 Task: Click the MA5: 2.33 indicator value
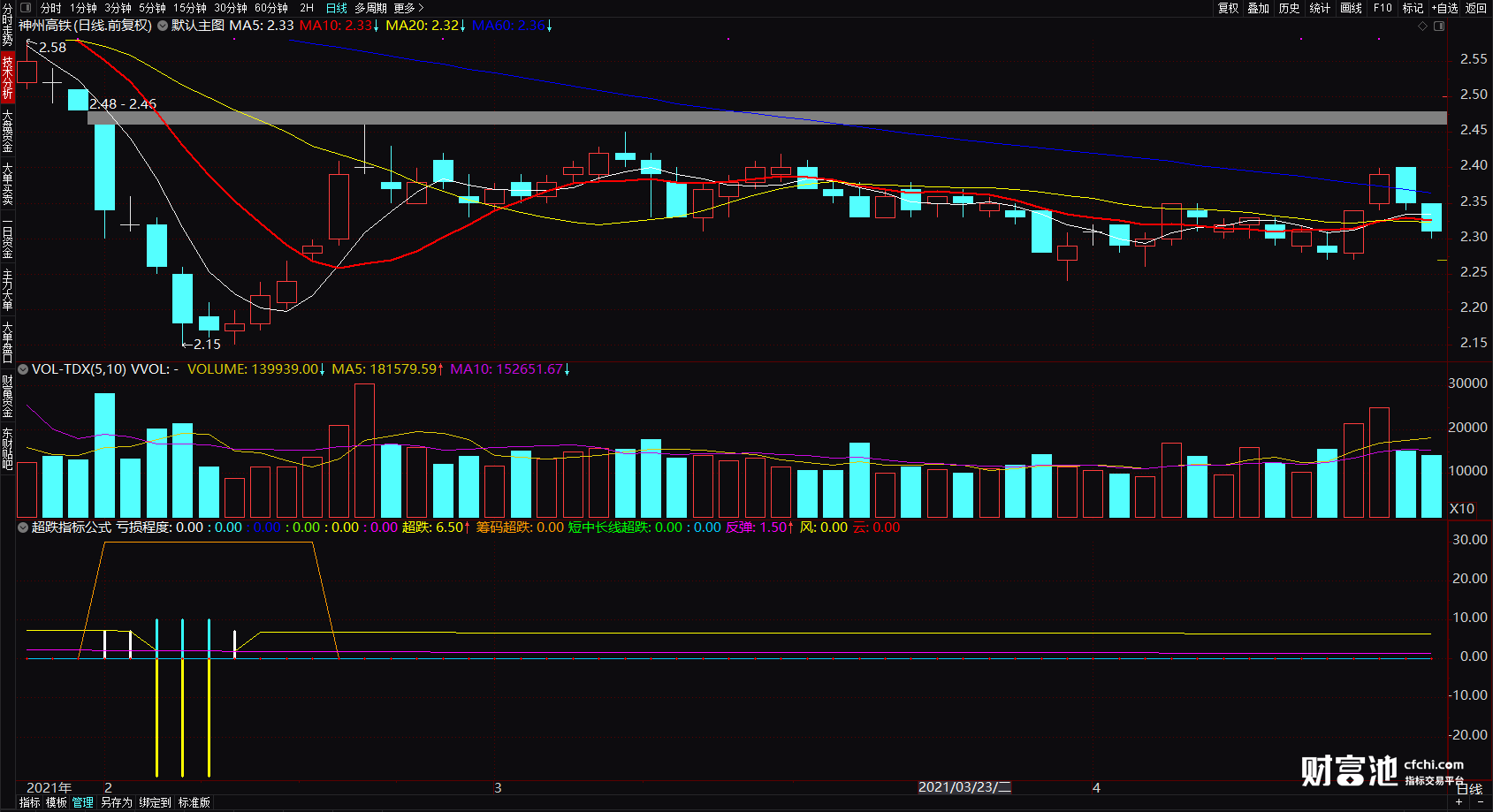[262, 26]
